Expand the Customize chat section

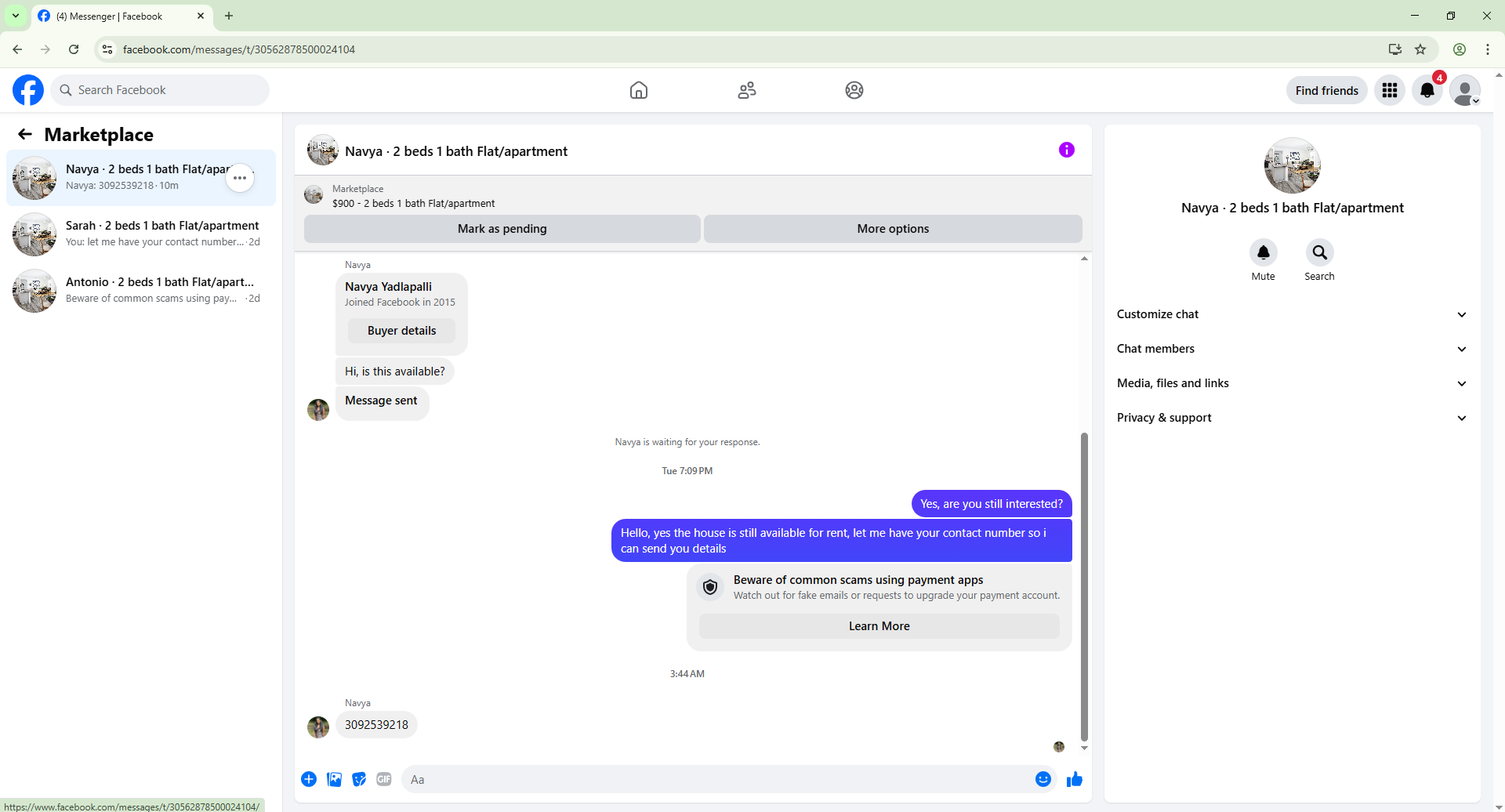click(x=1292, y=314)
